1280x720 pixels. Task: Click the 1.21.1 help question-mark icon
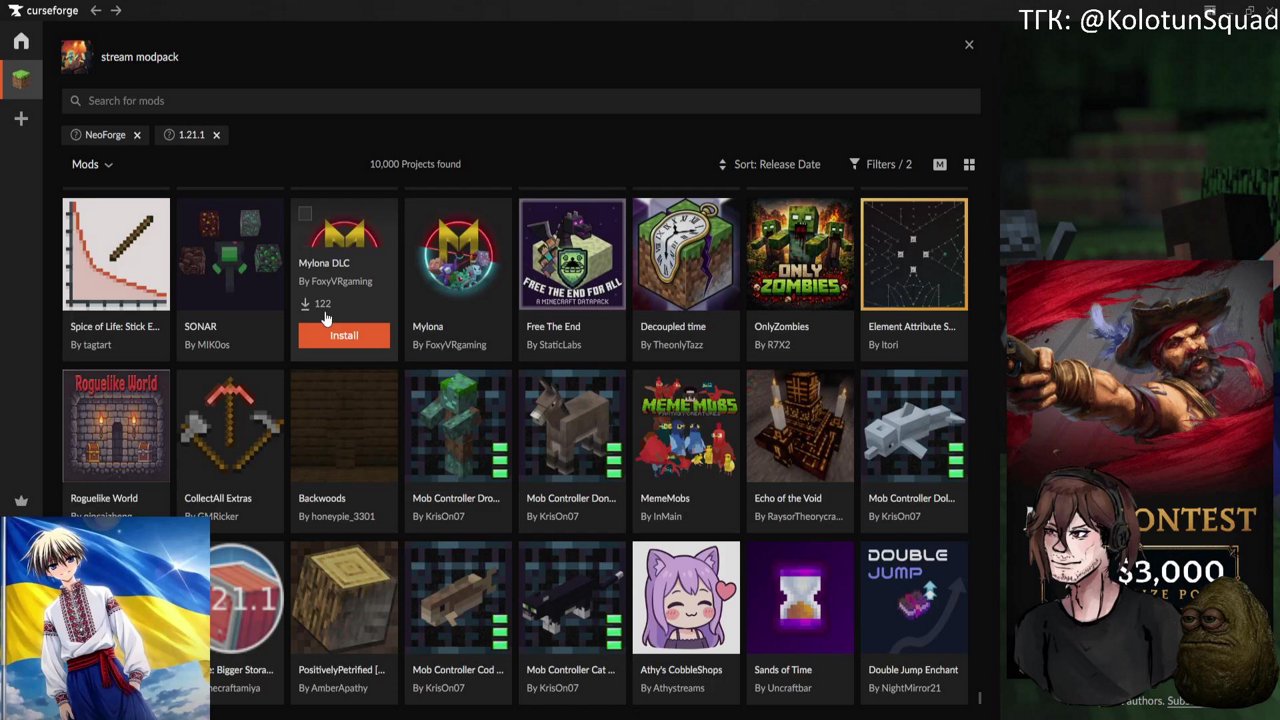pos(169,135)
